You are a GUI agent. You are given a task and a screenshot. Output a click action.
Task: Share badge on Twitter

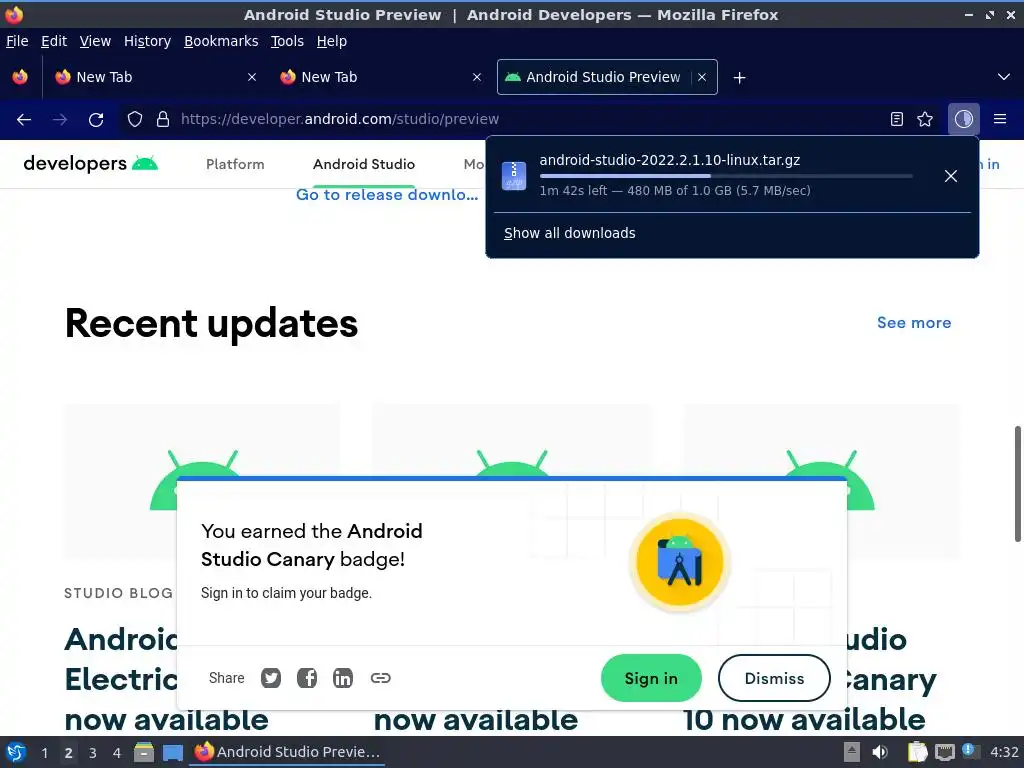[x=271, y=678]
